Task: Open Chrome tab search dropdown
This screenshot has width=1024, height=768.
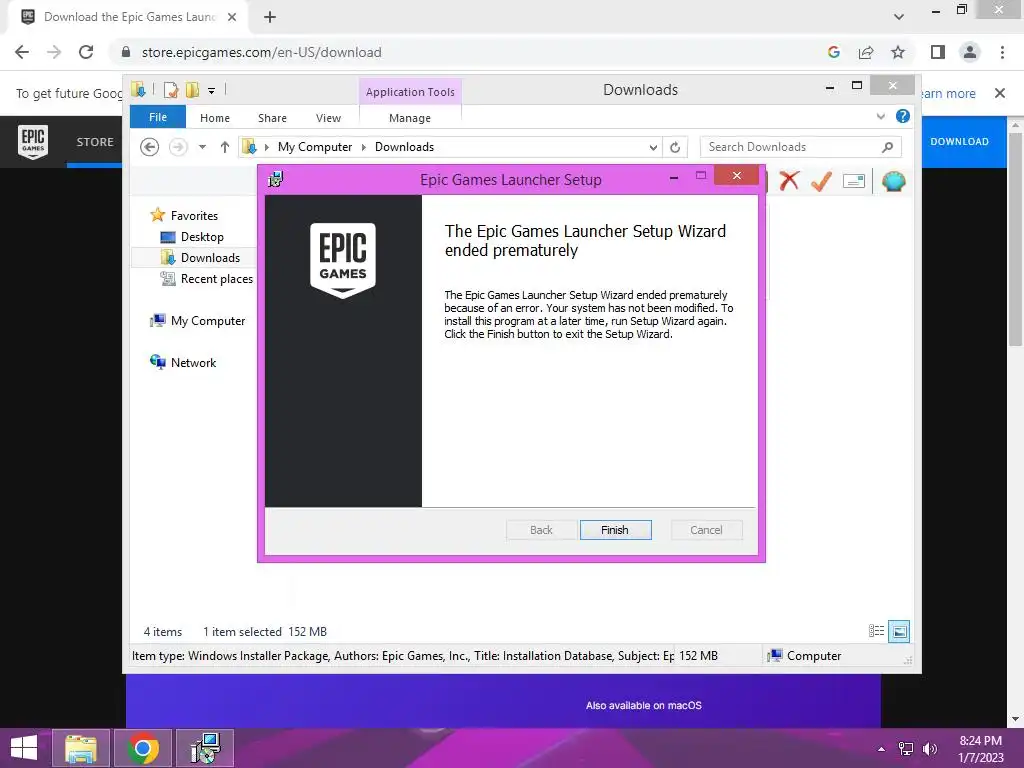Action: click(x=899, y=17)
